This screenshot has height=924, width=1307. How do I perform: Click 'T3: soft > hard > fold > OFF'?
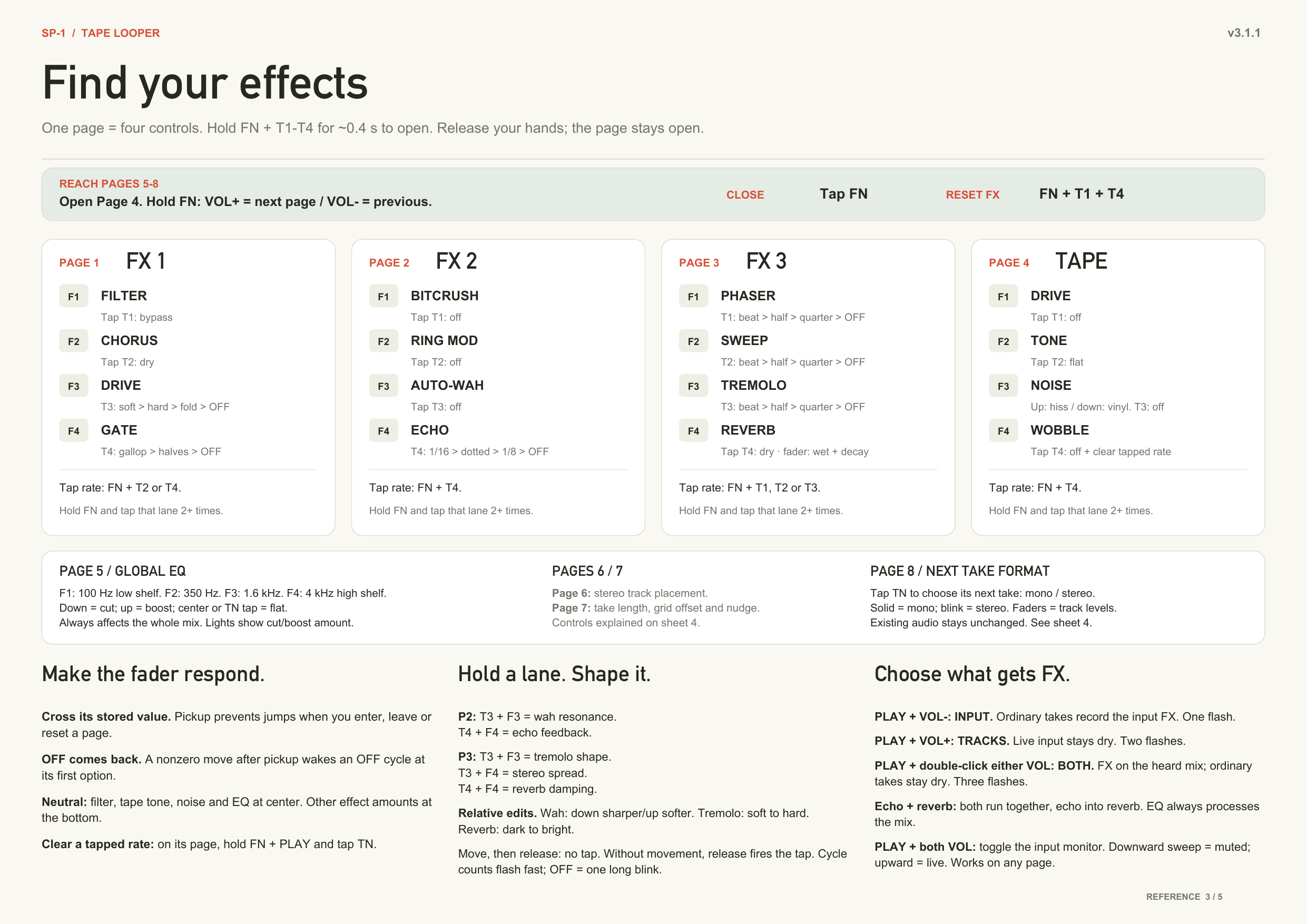tap(165, 407)
